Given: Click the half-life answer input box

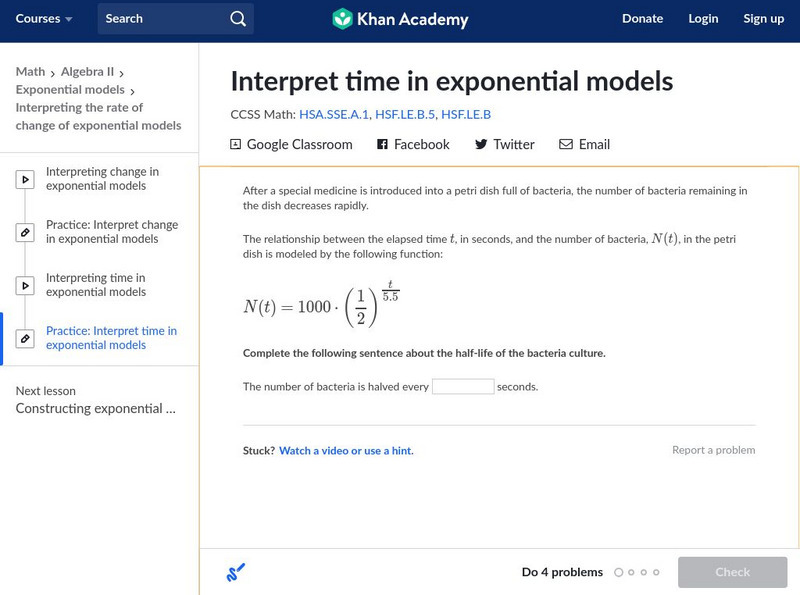Looking at the screenshot, I should pos(463,387).
